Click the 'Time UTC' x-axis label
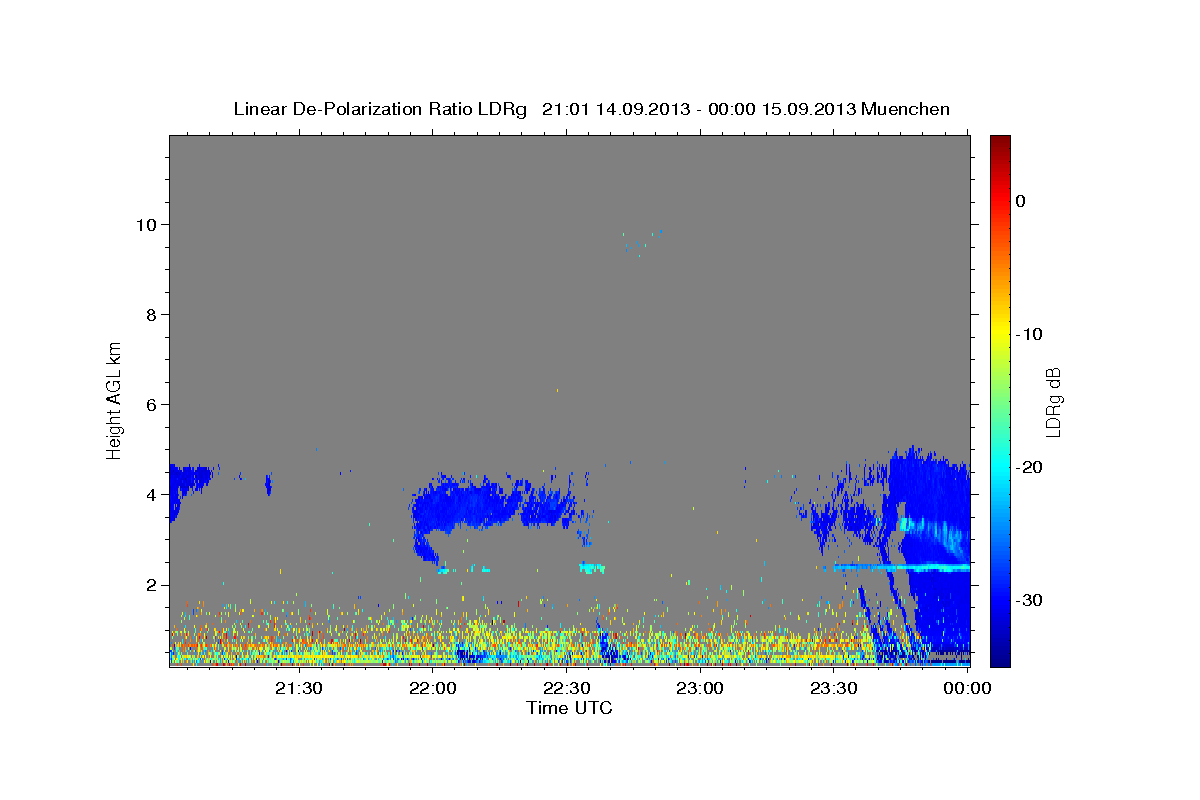1200x800 pixels. coord(569,708)
